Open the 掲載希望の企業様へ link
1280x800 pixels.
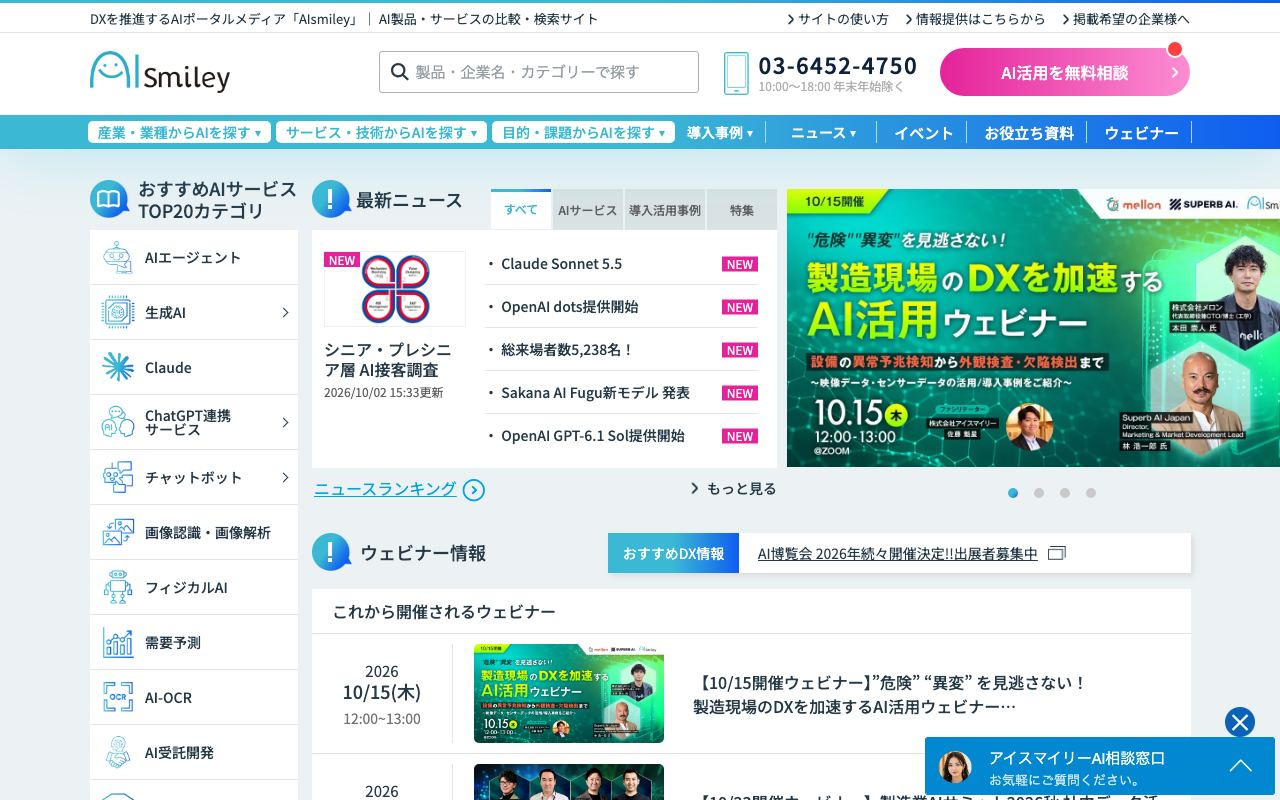1126,19
